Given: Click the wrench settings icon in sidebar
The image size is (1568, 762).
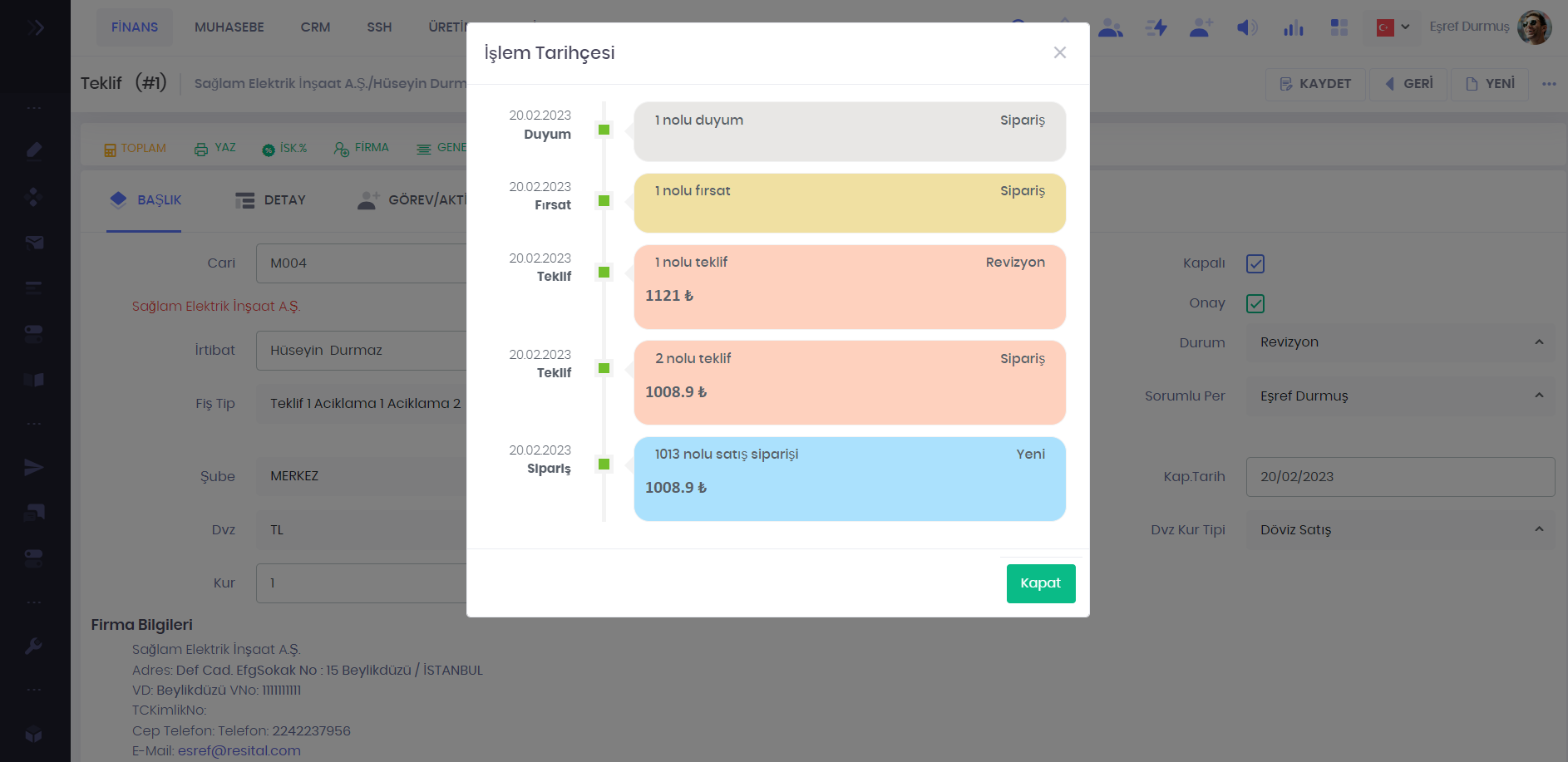Looking at the screenshot, I should pos(33,646).
